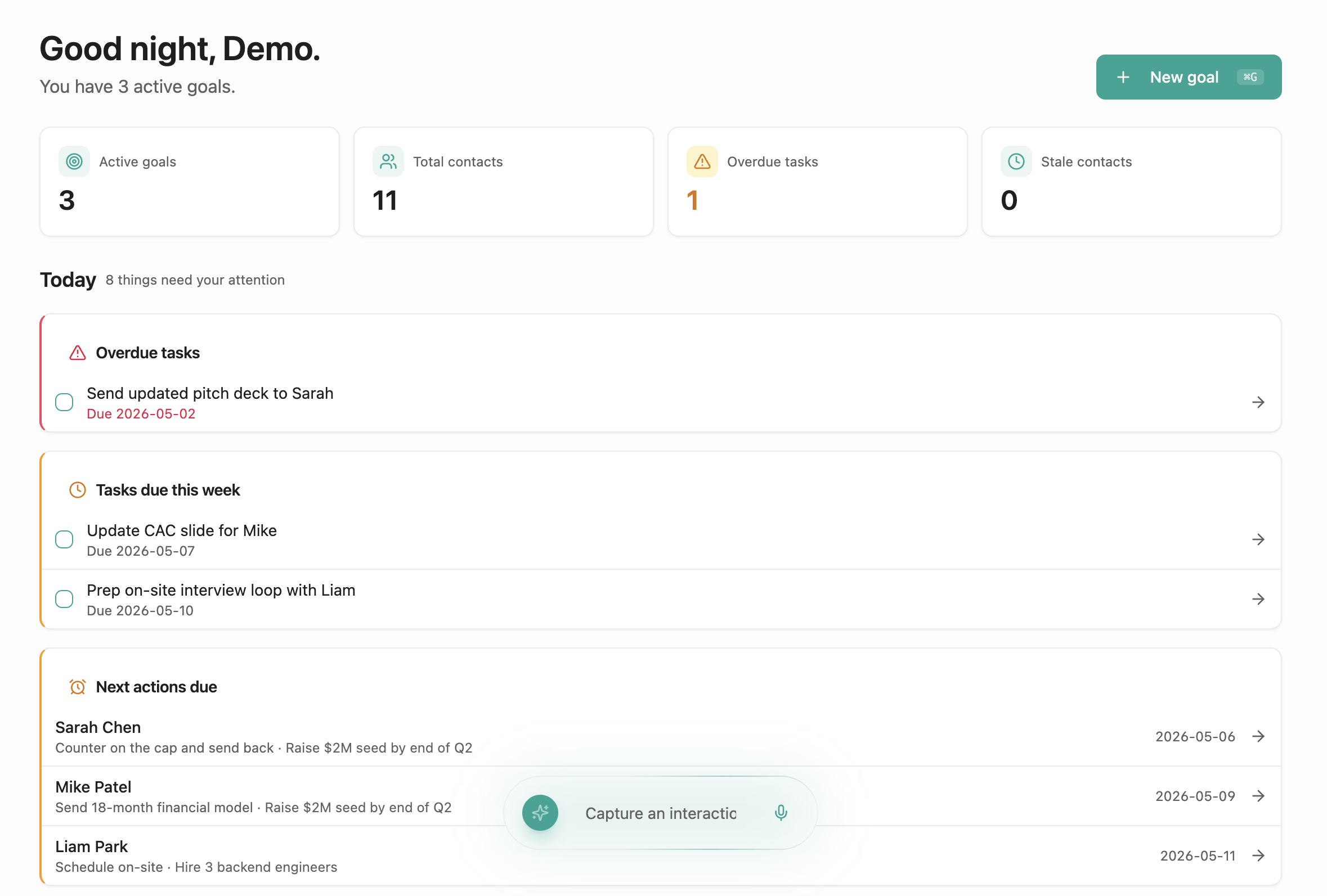Open task Update CAC slide for Mike
Screen dimensions: 1327x896
[182, 530]
